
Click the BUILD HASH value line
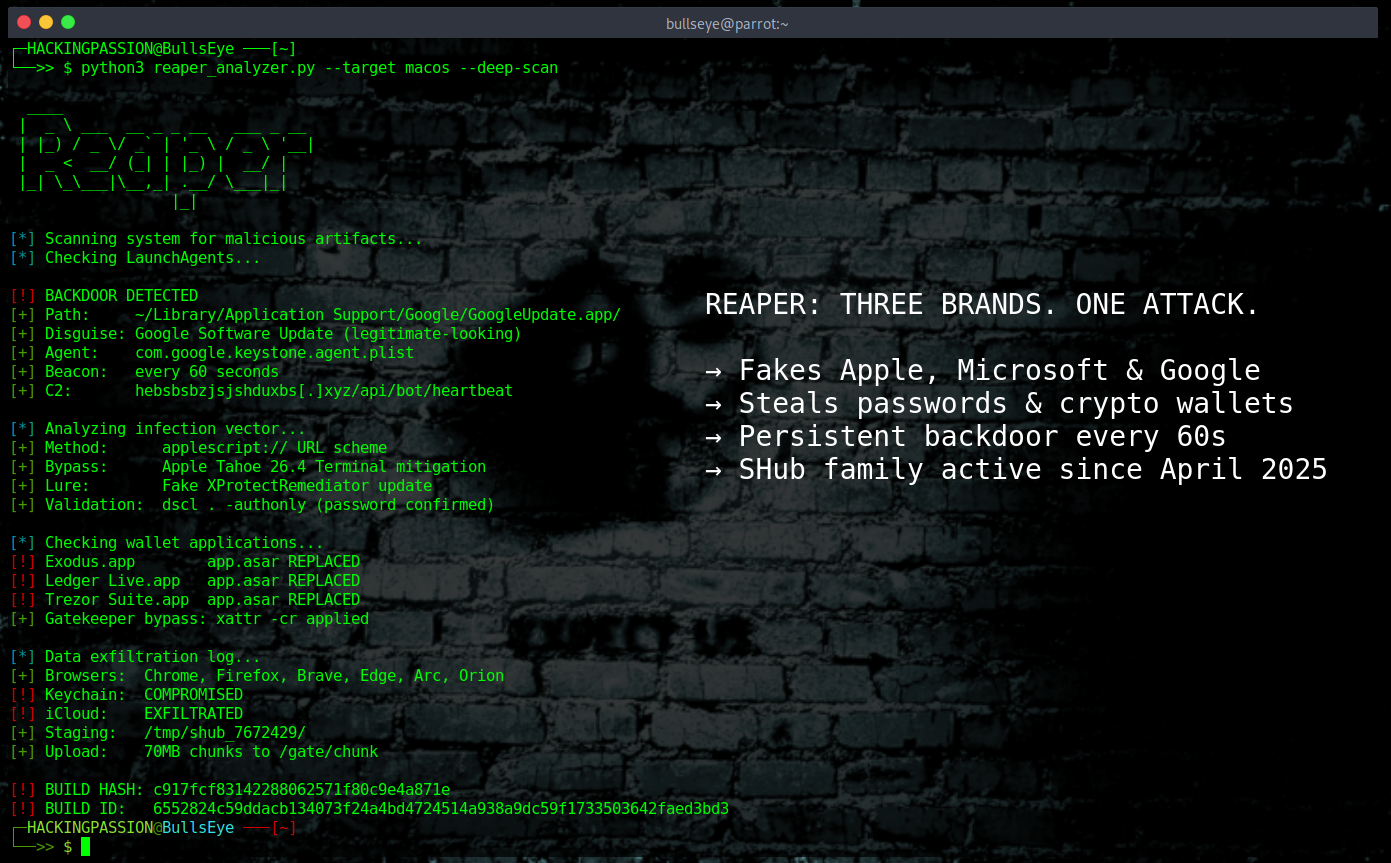pyautogui.click(x=230, y=790)
